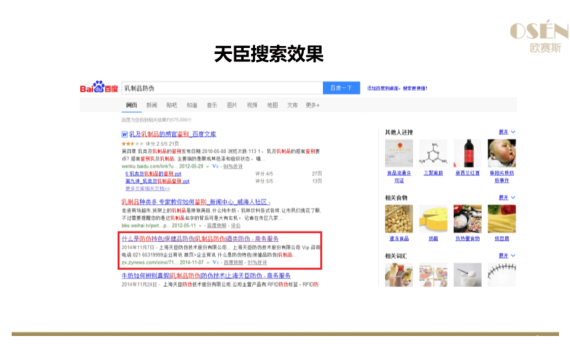Screen dimensions: 570x360
Task: Expand the 其他人还搜 section chevron
Action: [513, 132]
